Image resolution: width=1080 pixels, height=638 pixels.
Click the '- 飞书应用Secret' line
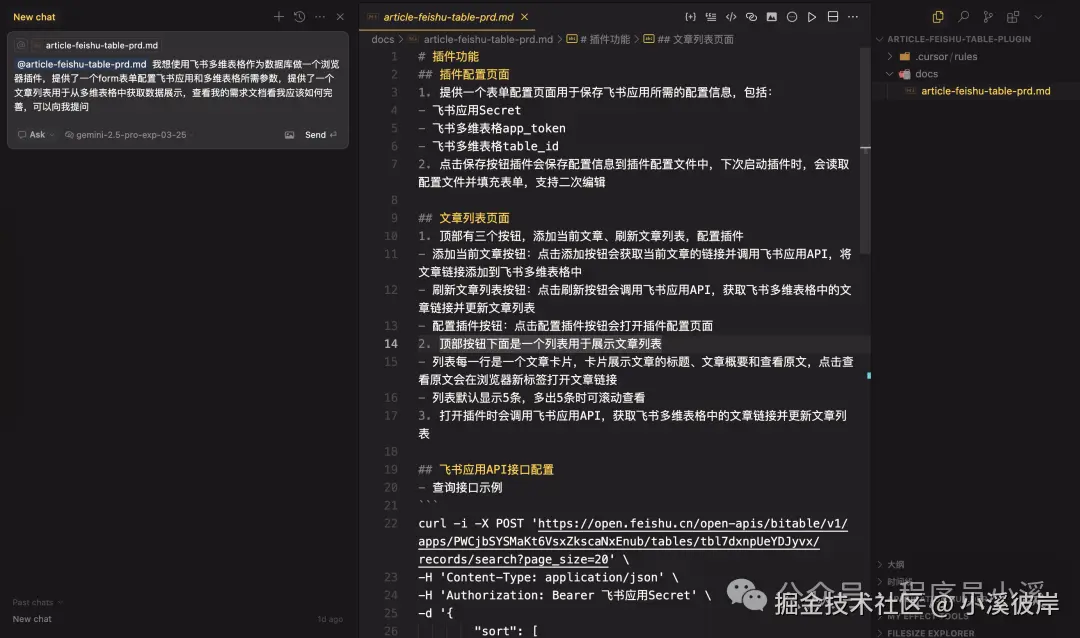[x=470, y=110]
